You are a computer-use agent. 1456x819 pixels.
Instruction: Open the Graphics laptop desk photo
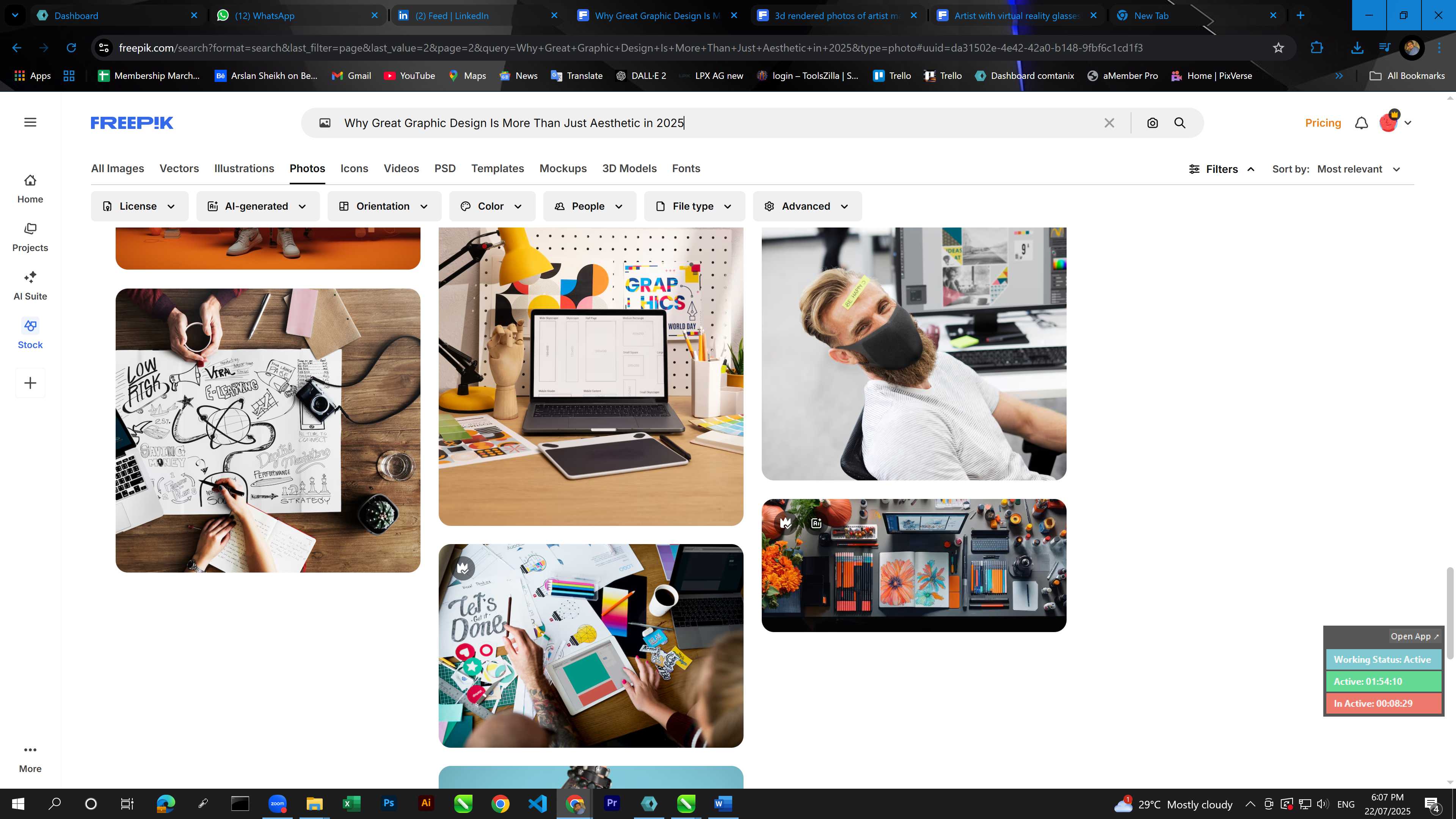tap(591, 377)
